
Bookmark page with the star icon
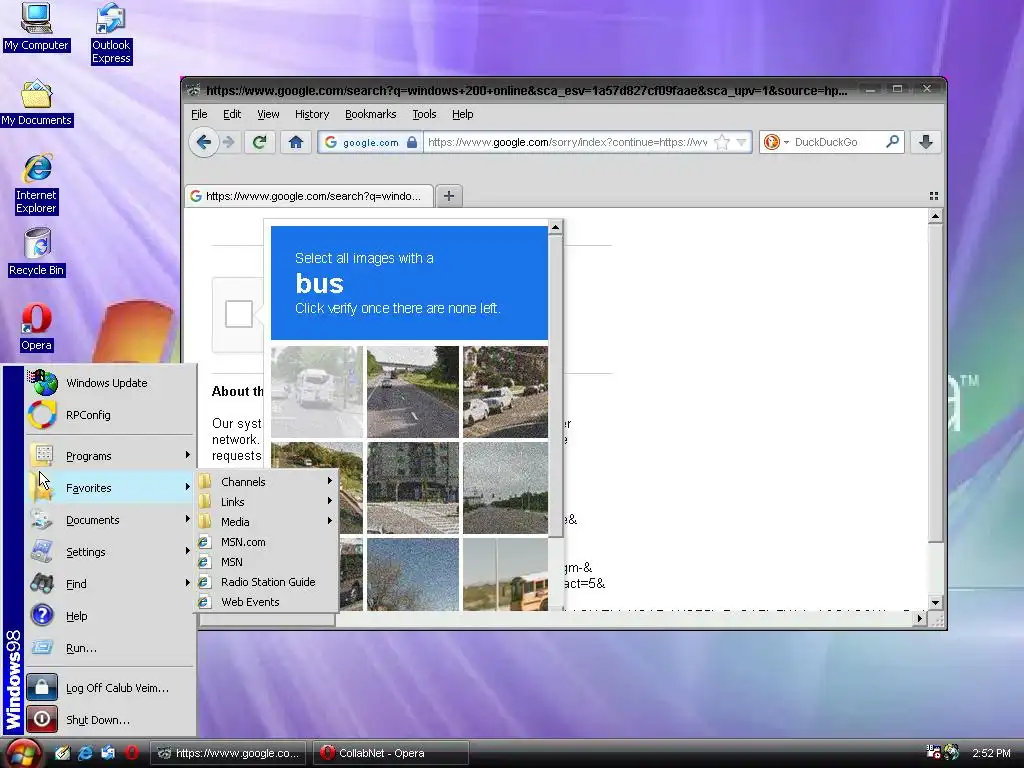click(722, 142)
